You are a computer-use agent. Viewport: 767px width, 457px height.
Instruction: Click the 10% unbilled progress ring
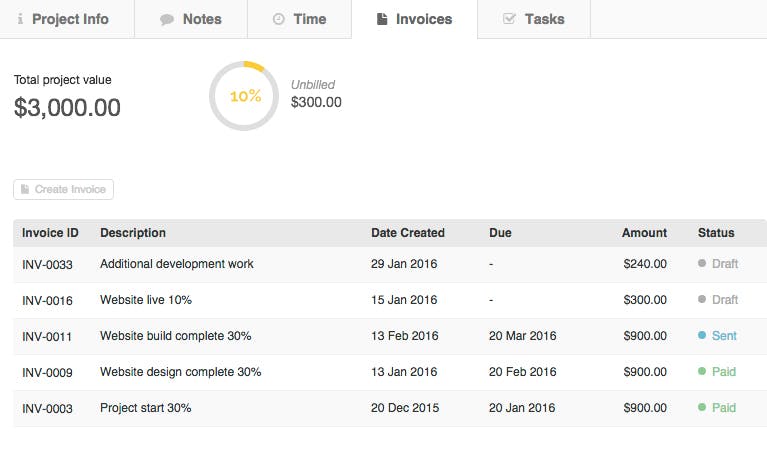(x=244, y=96)
